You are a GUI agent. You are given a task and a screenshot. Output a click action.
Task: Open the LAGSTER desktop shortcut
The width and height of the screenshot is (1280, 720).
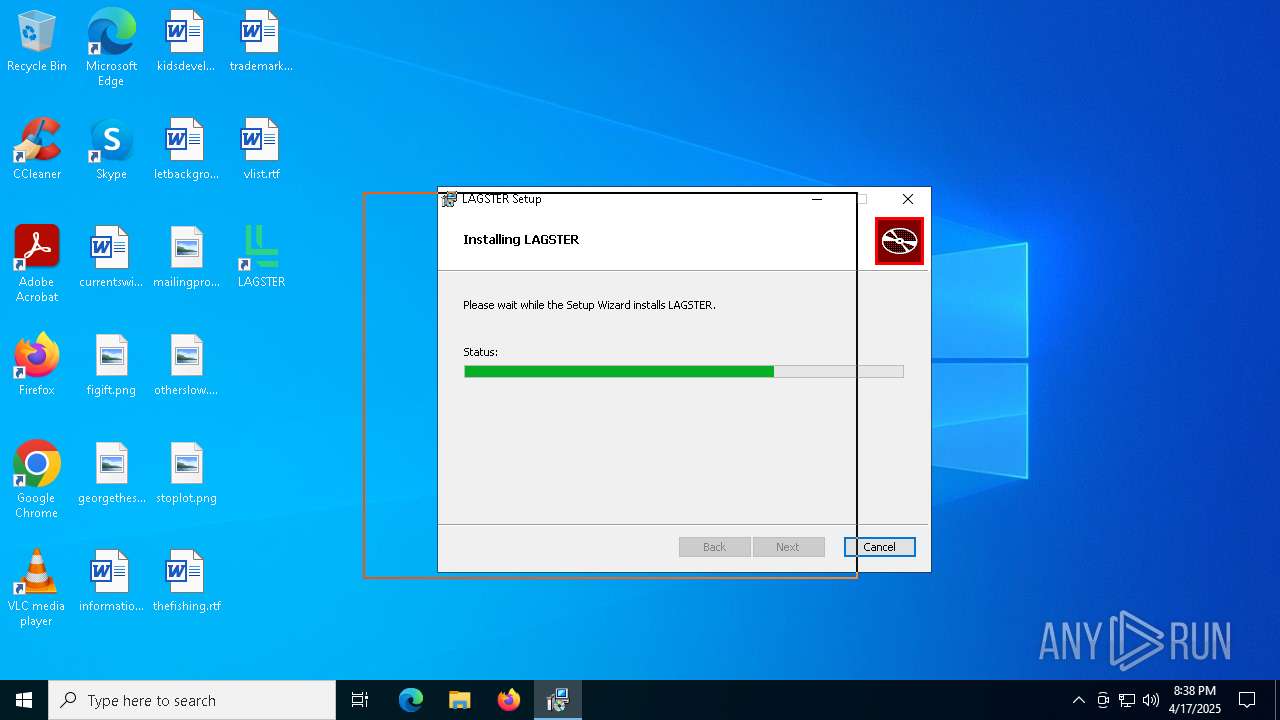point(260,257)
